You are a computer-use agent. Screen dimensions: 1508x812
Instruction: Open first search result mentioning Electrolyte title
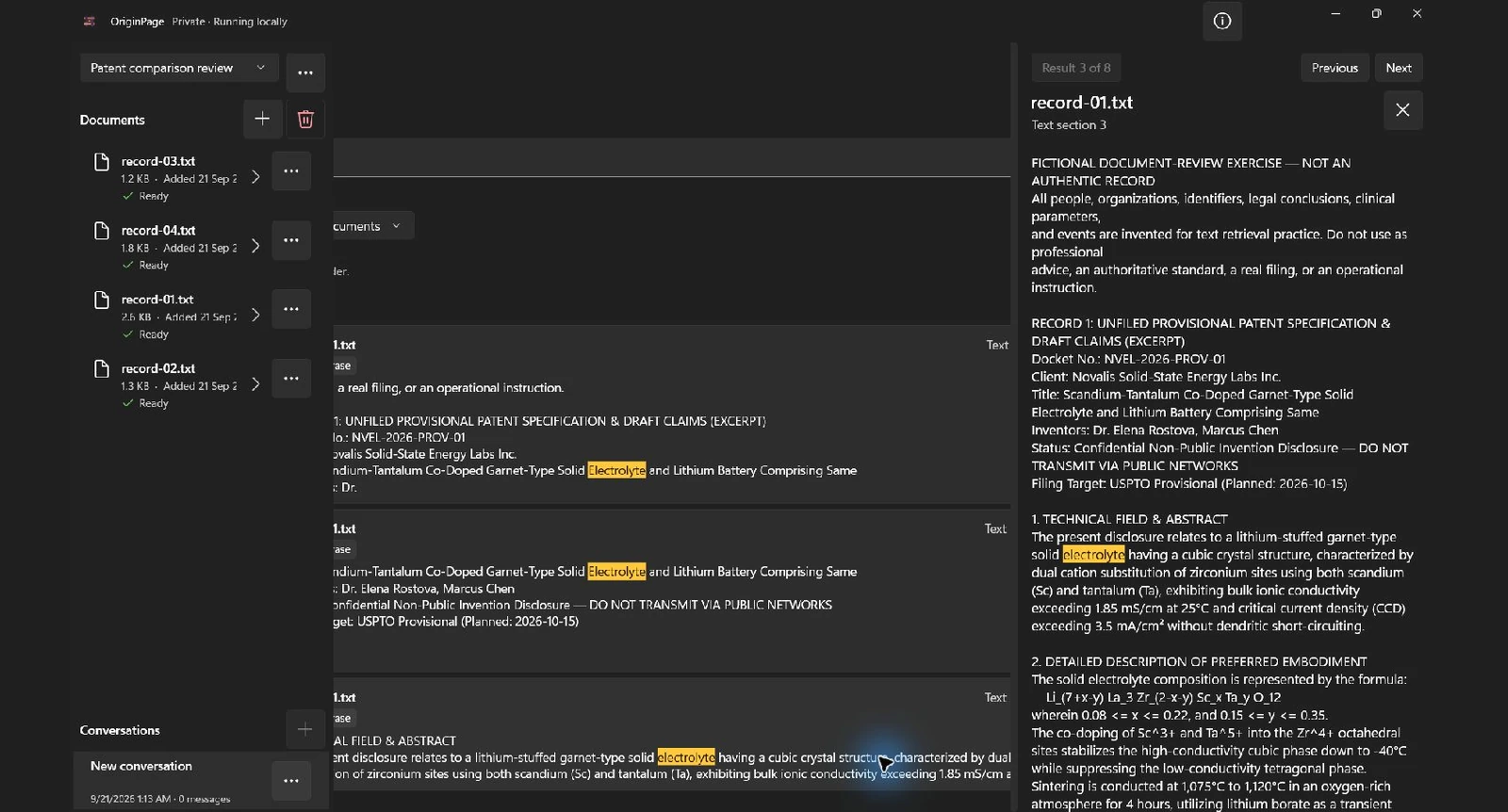672,414
